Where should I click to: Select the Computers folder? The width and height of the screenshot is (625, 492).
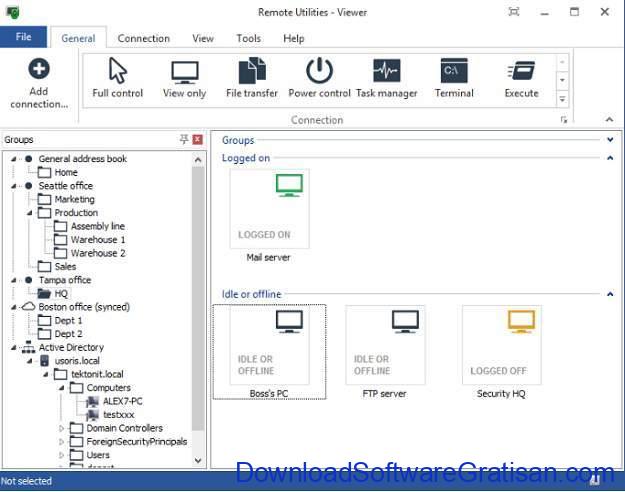tap(100, 388)
